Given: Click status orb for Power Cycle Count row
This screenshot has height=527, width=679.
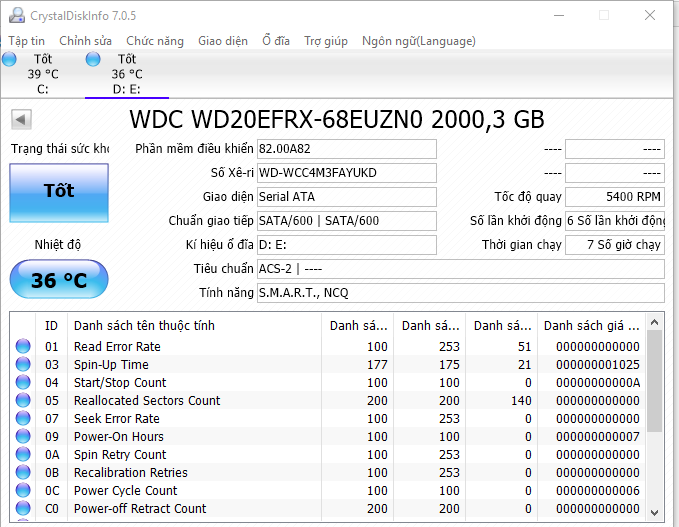Looking at the screenshot, I should coord(23,490).
